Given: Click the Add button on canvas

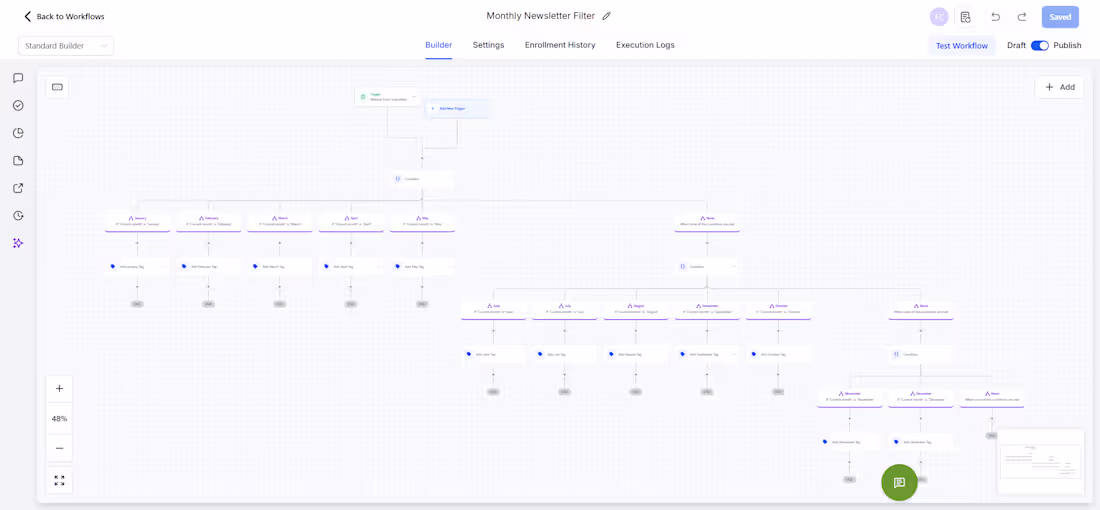Looking at the screenshot, I should tap(1059, 87).
